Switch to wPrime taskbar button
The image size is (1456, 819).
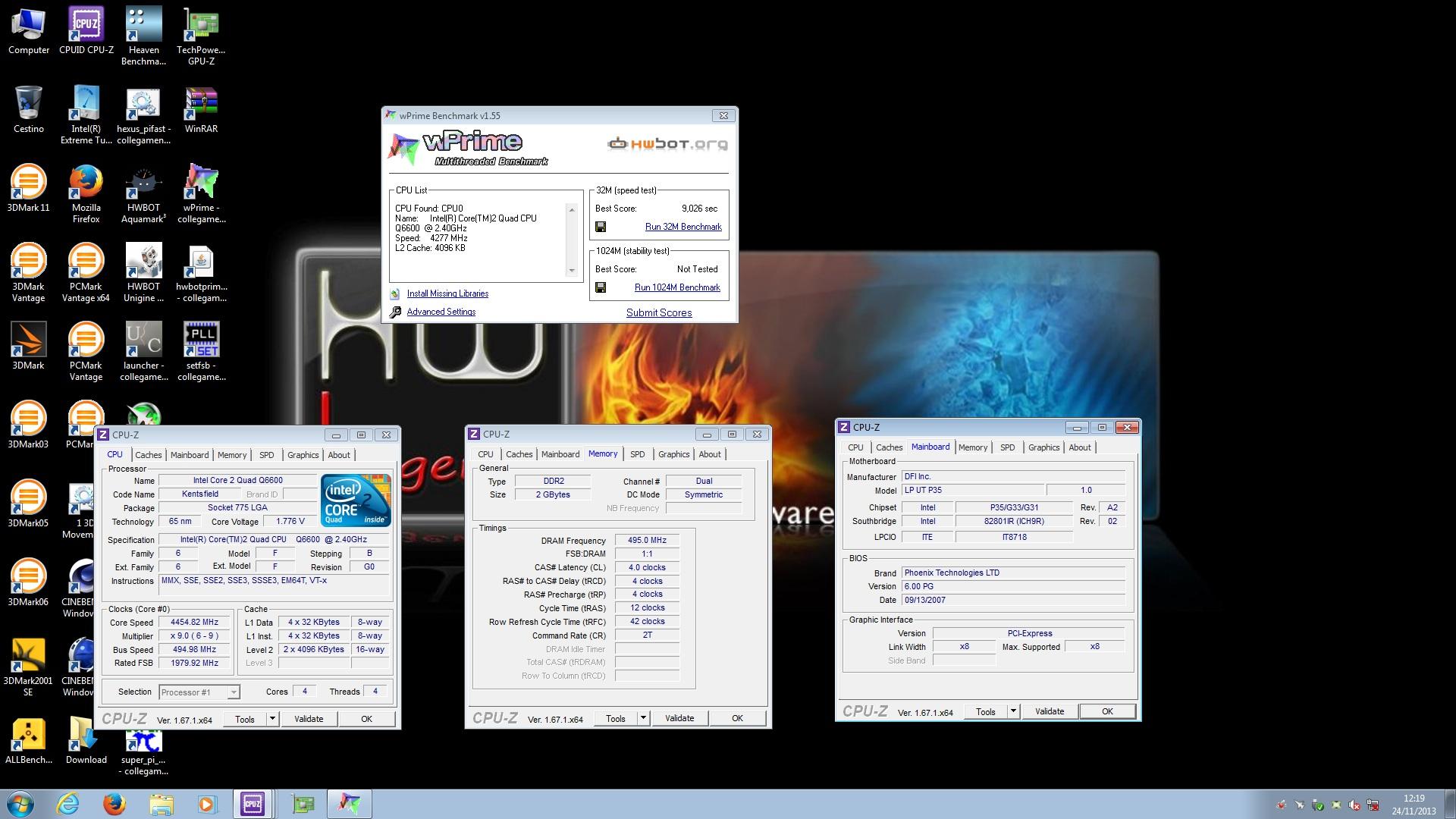pyautogui.click(x=350, y=804)
